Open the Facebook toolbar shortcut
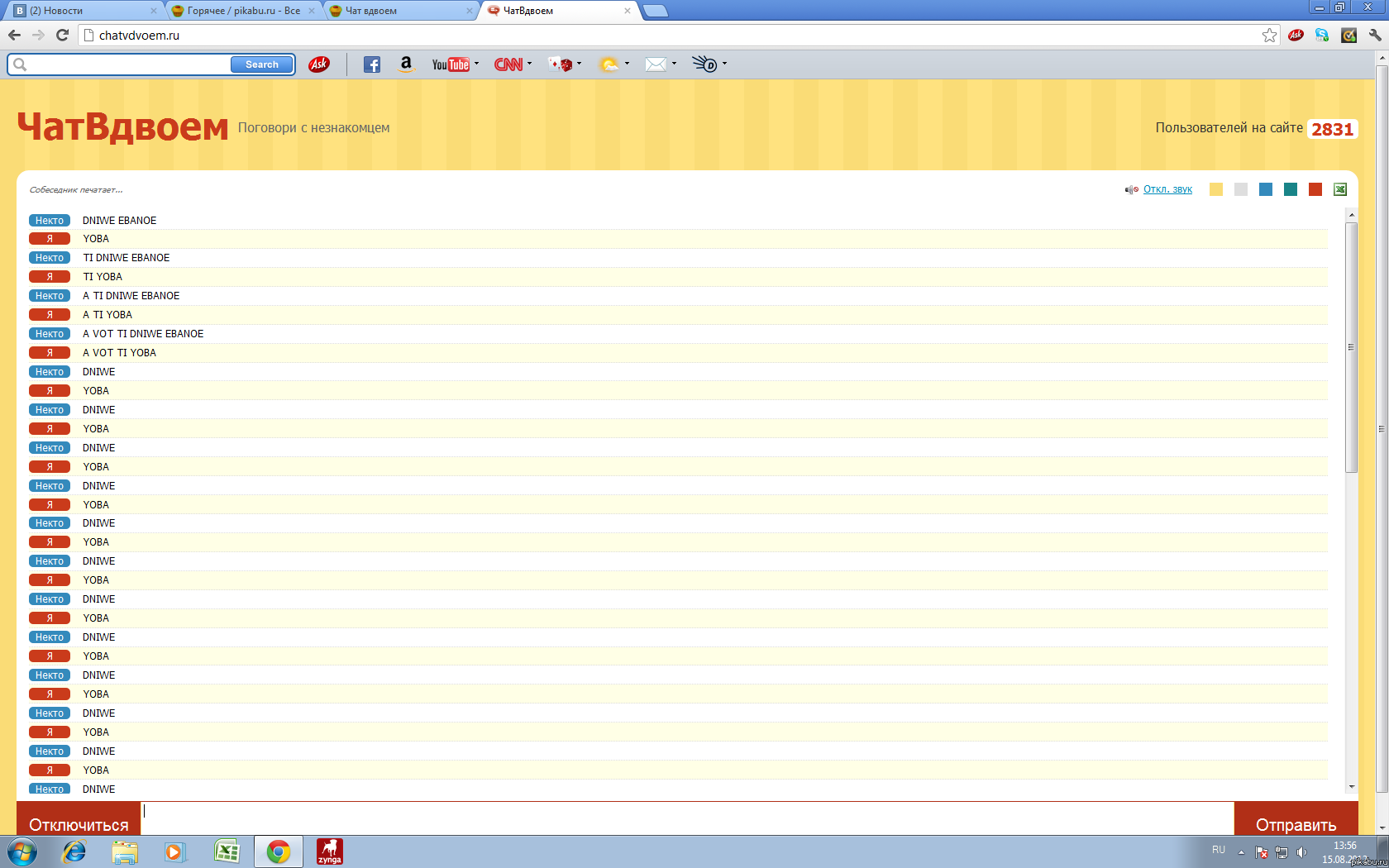This screenshot has width=1389, height=868. point(372,64)
